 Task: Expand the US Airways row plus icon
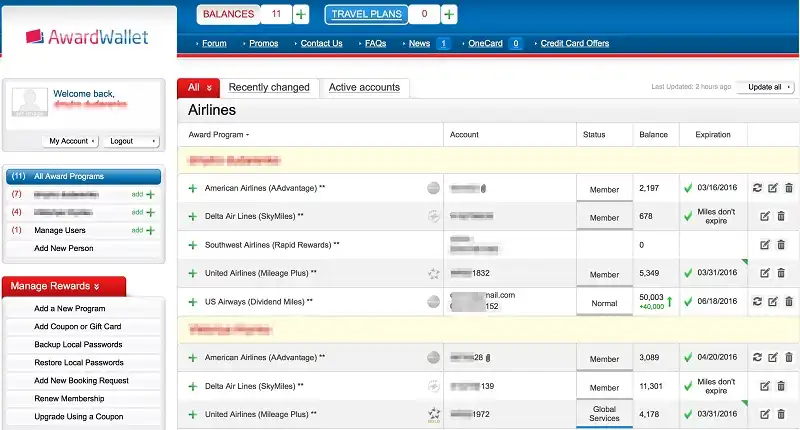pos(193,301)
